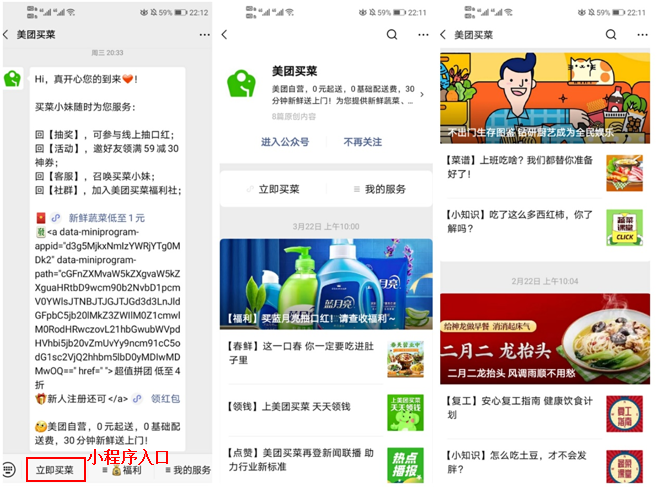The width and height of the screenshot is (656, 495).
Task: Select 立即买菜 in the profile service menu
Action: (x=274, y=189)
